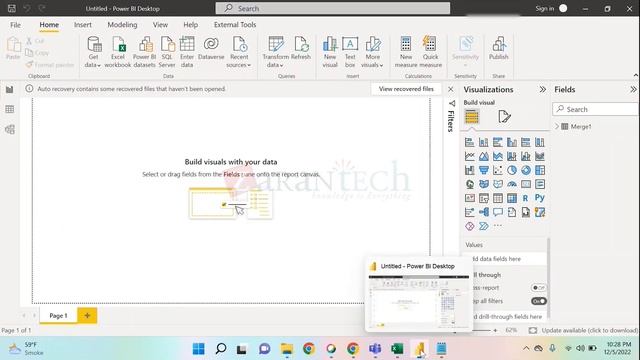Open the Modeling ribbon tab
640x360 pixels.
click(122, 25)
